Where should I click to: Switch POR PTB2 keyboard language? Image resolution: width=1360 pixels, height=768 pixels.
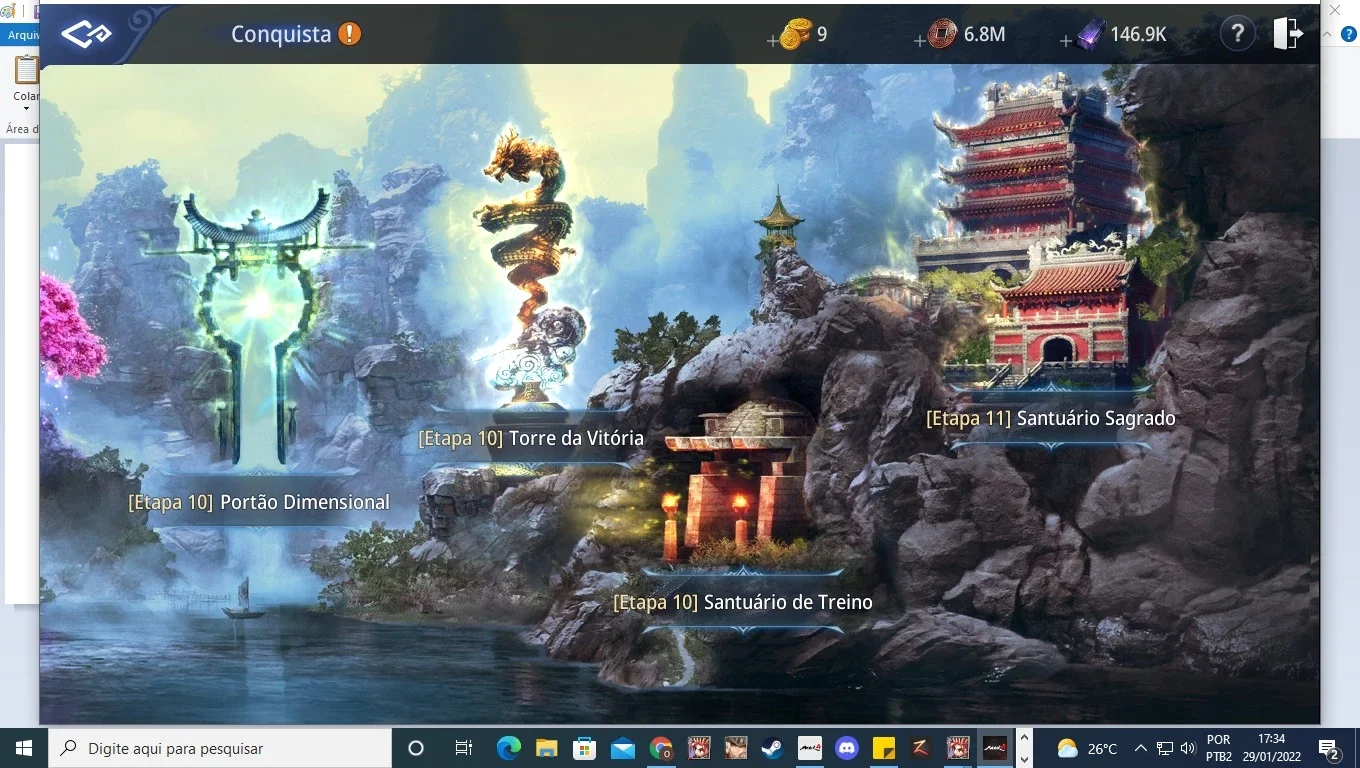[1219, 748]
